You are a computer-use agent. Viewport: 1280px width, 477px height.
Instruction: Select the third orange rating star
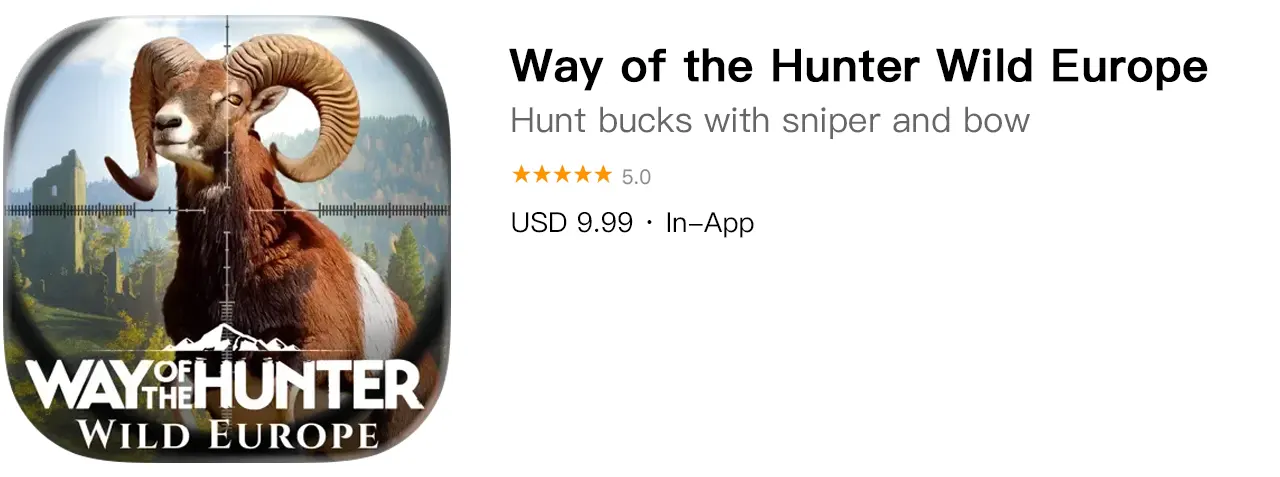[x=561, y=175]
